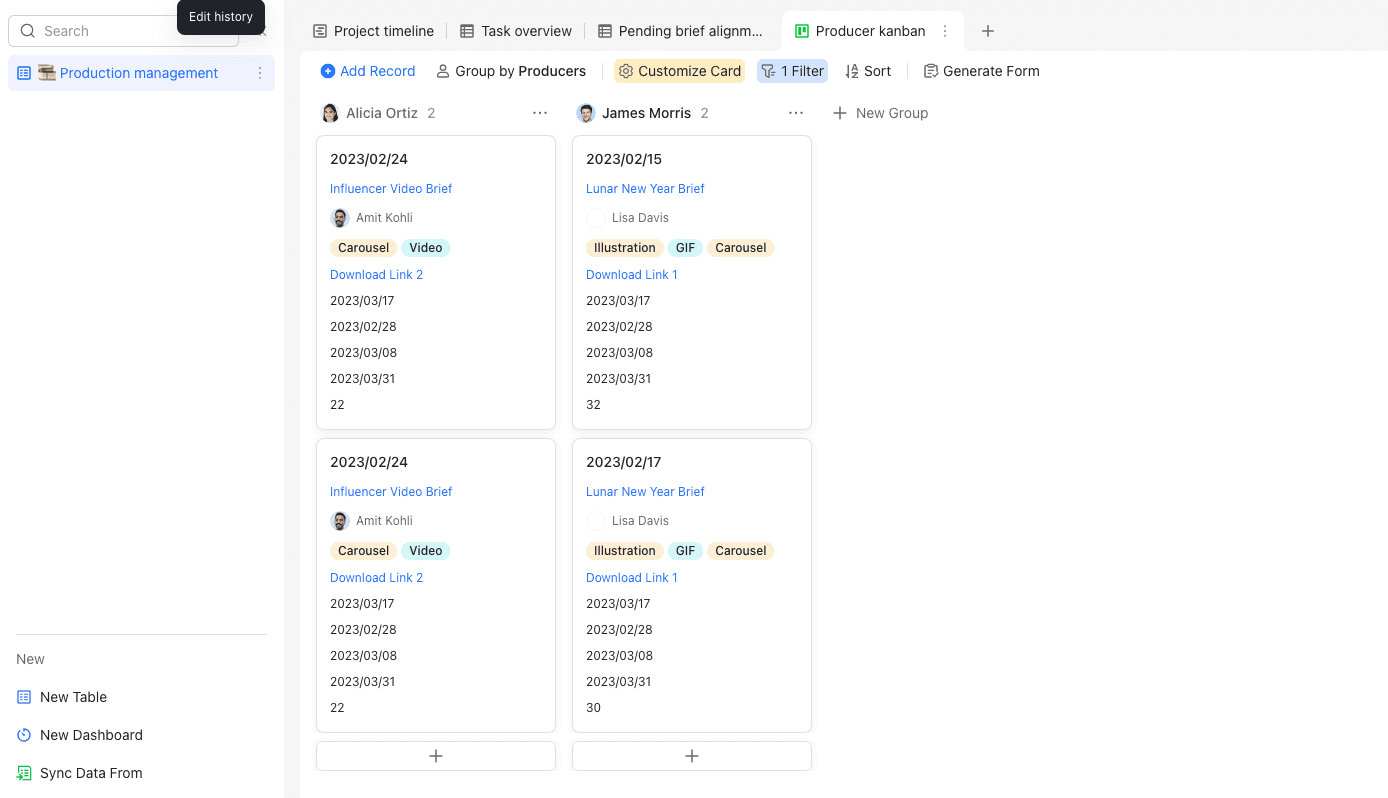Click Illustration tag on 2023/02/17 card
The image size is (1388, 798).
coord(625,551)
